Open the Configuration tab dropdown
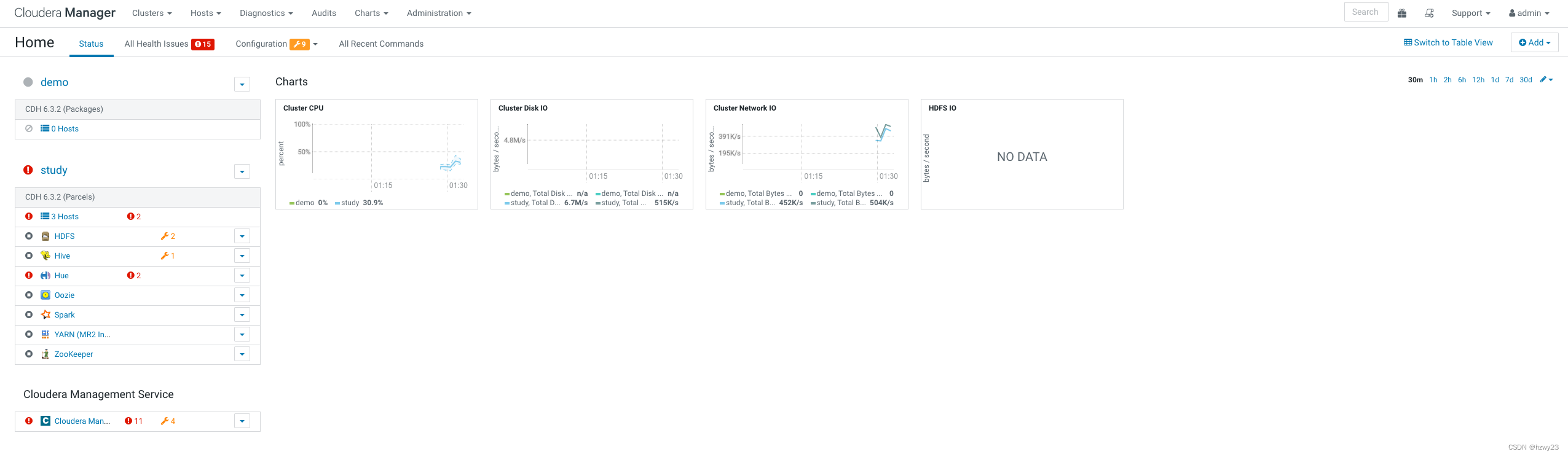This screenshot has width=1568, height=457. [277, 44]
